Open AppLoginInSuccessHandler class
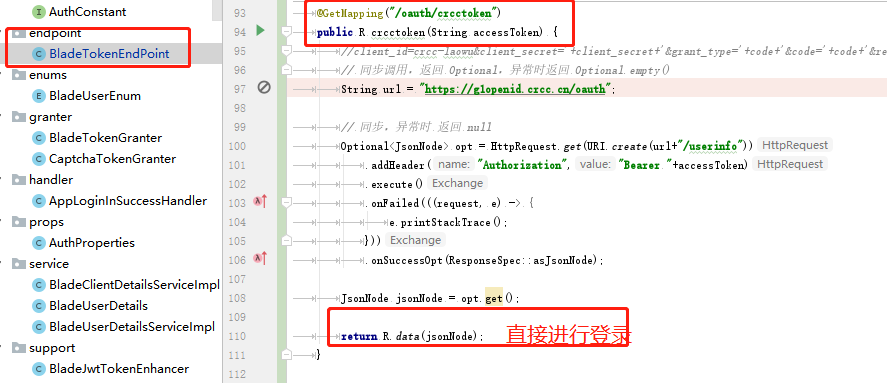This screenshot has width=887, height=383. point(128,201)
